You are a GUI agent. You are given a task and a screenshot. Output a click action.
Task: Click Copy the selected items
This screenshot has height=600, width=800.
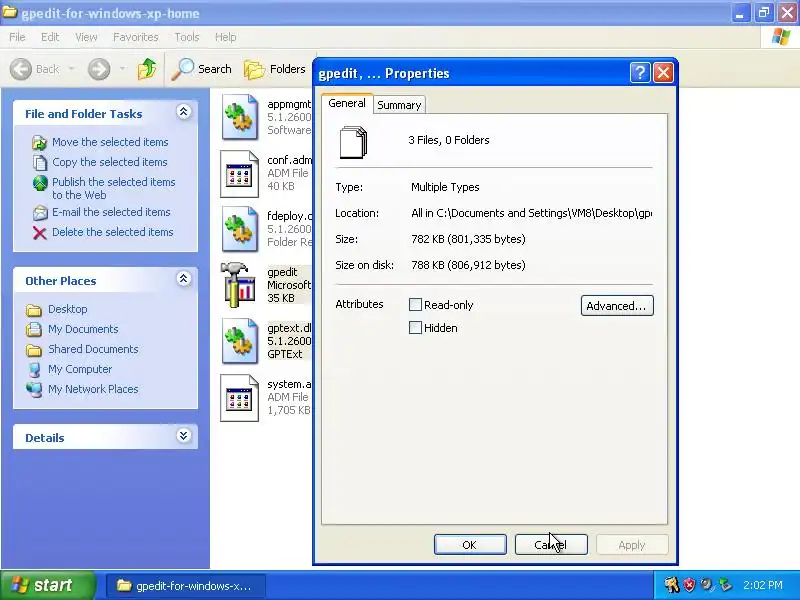point(110,162)
